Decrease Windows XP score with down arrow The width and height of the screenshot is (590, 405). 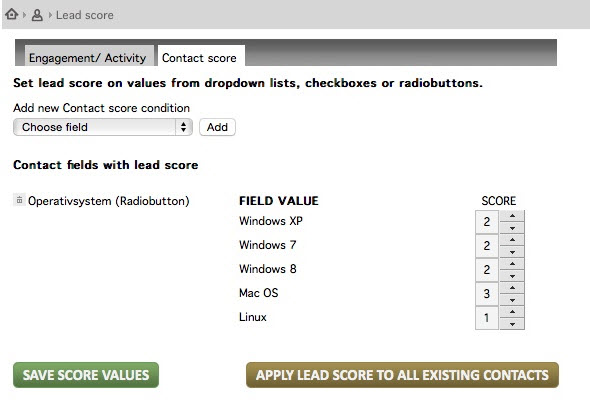[512, 228]
